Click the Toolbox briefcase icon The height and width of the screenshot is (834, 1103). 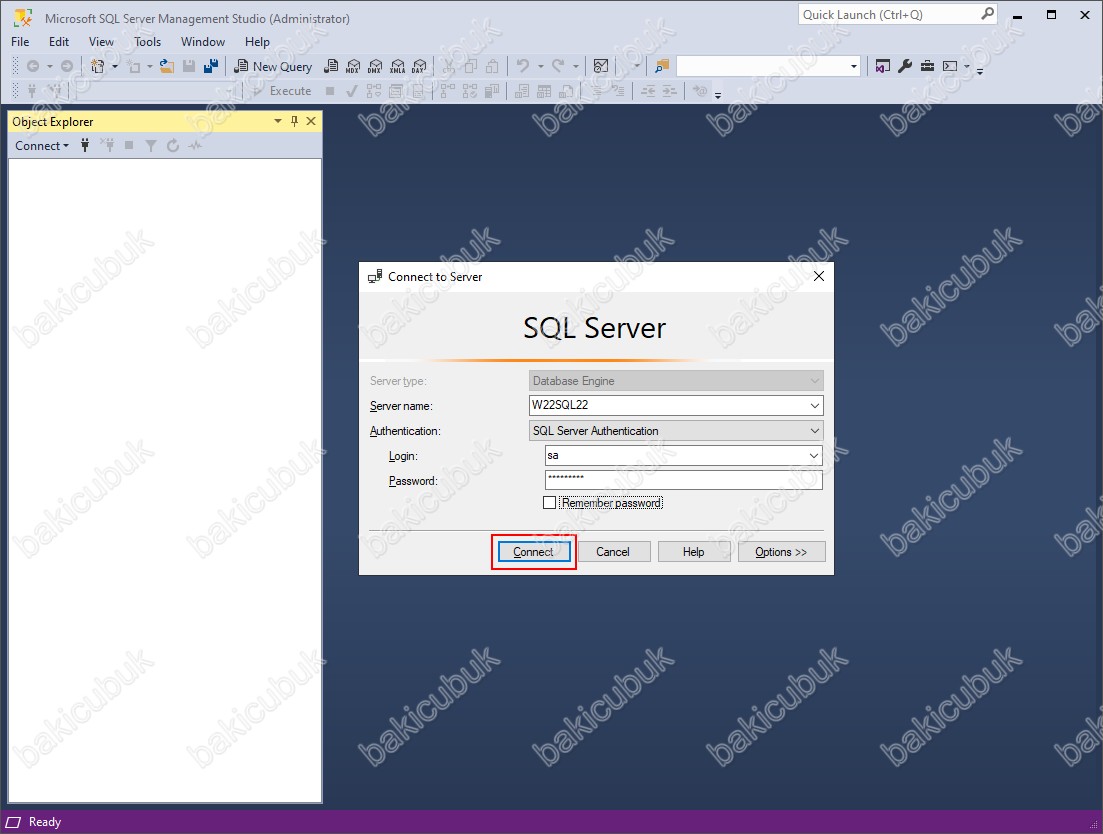927,66
